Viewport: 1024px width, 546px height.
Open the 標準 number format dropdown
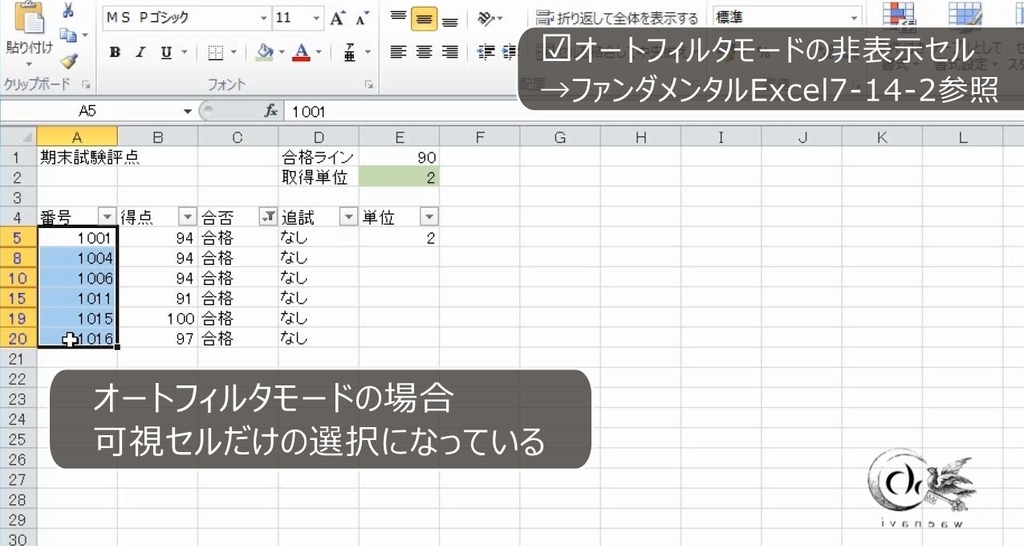coord(854,18)
